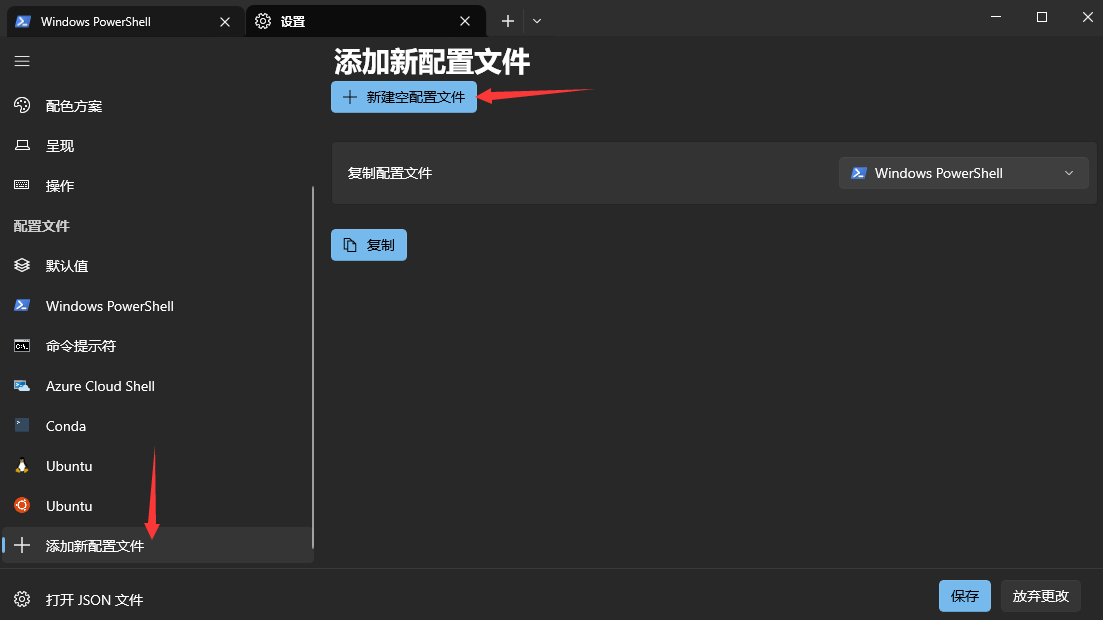
Task: Click the hamburger navigation menu icon
Action: 22,62
